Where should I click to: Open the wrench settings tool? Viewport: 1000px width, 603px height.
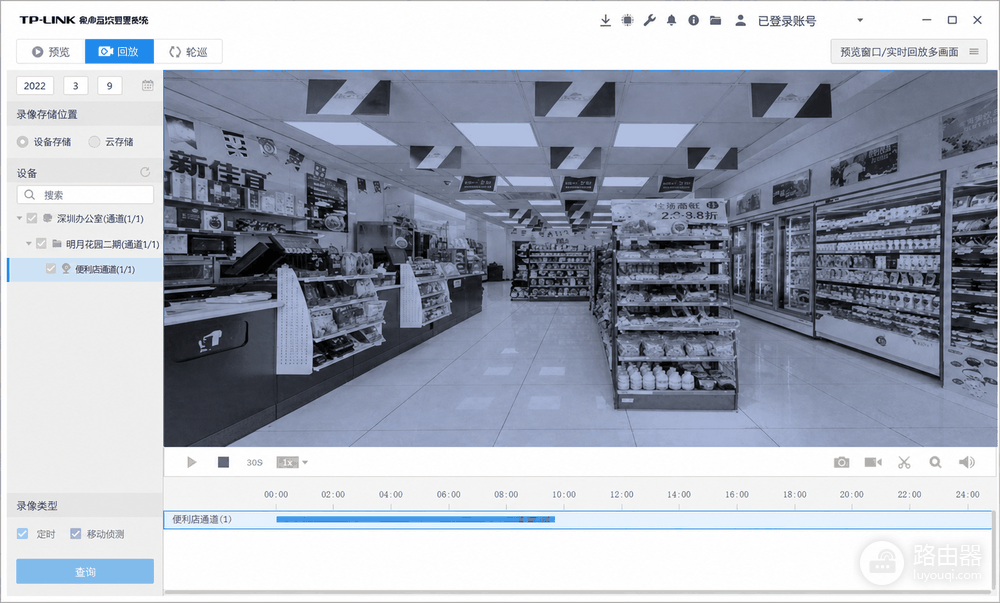[x=649, y=20]
